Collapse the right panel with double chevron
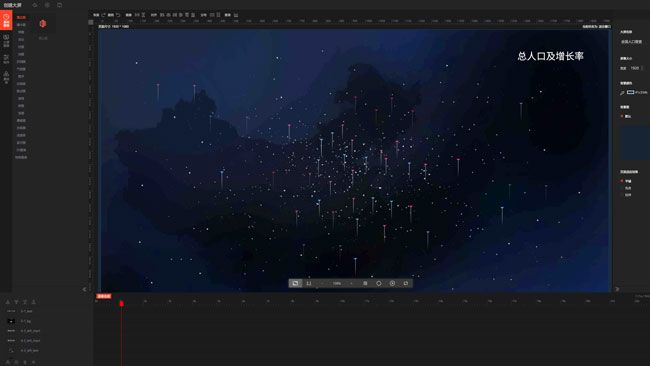 point(617,289)
